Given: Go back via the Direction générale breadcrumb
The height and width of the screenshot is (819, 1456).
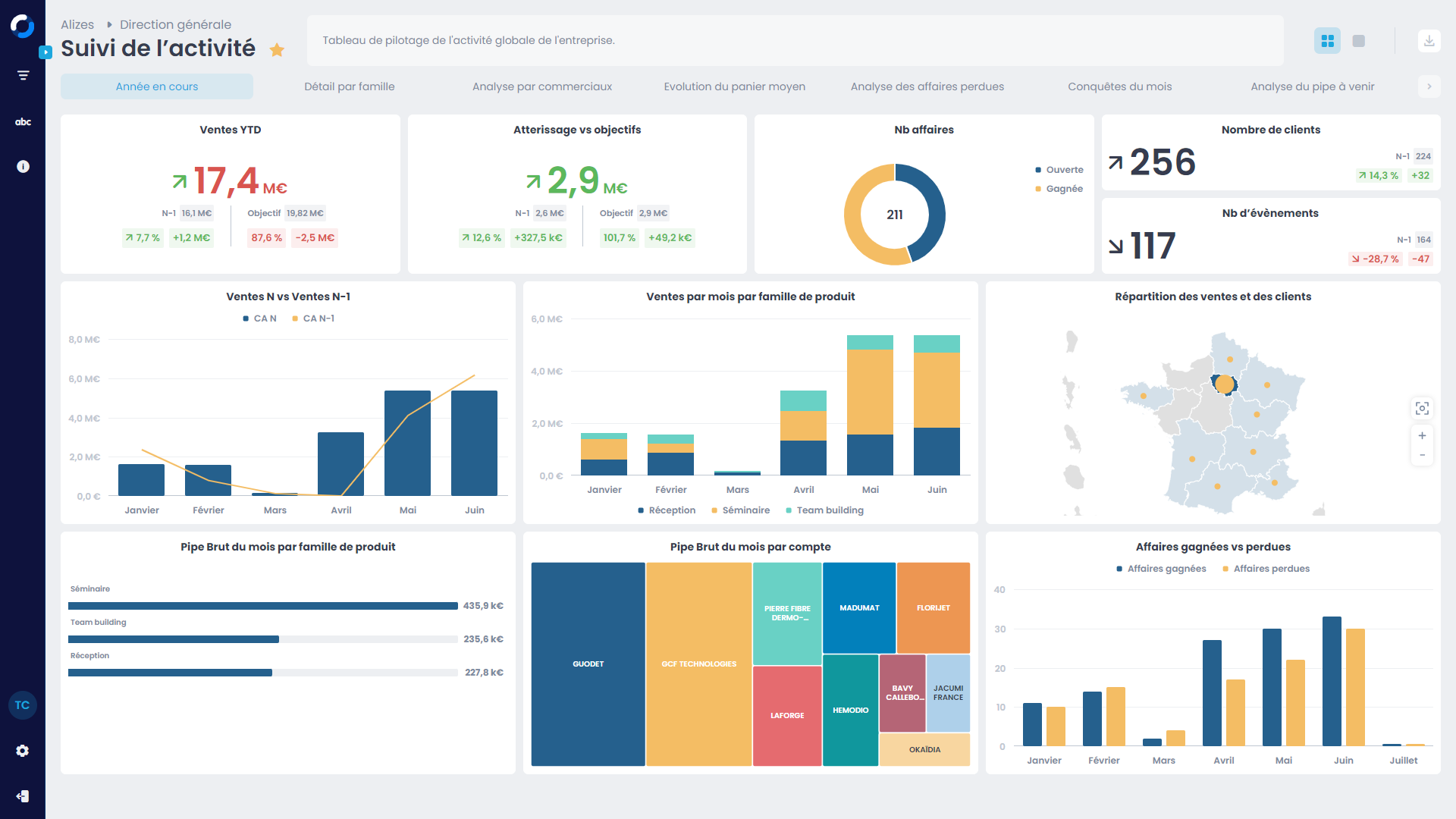Looking at the screenshot, I should coord(175,24).
